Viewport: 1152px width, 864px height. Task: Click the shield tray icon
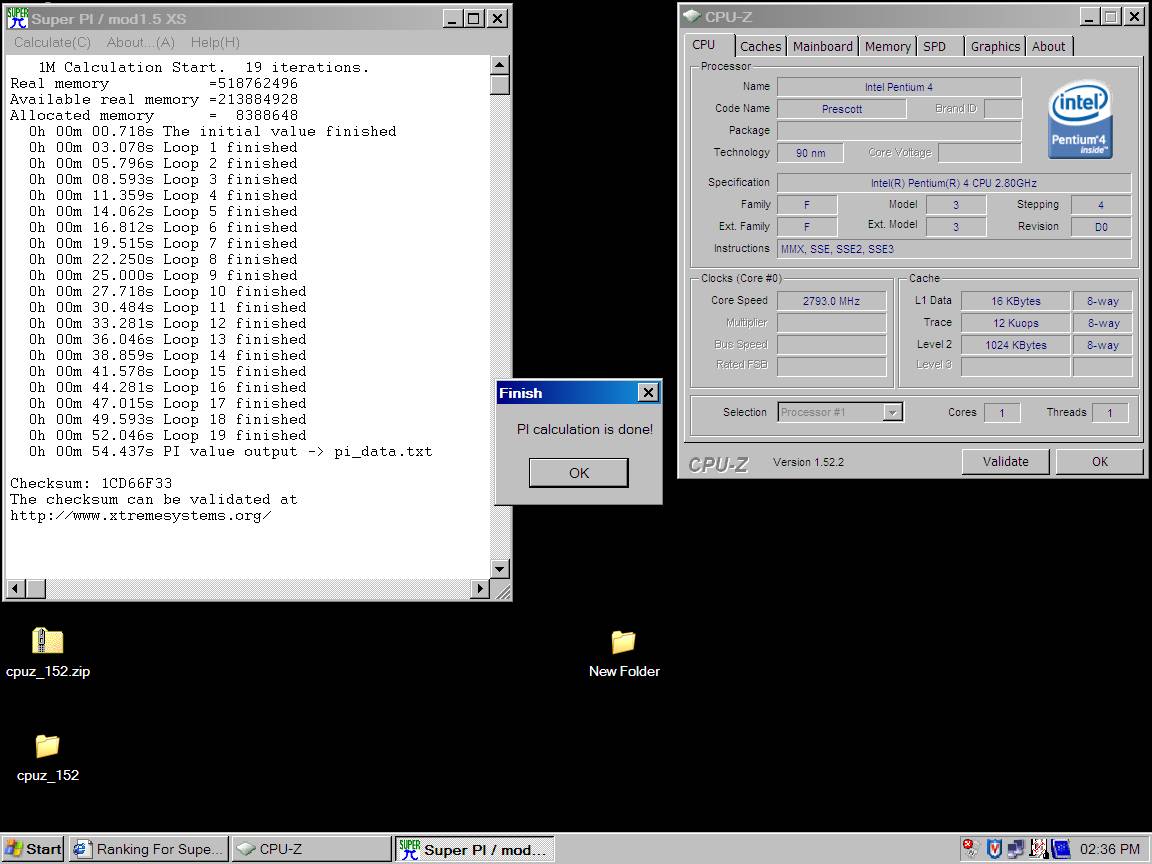(993, 849)
